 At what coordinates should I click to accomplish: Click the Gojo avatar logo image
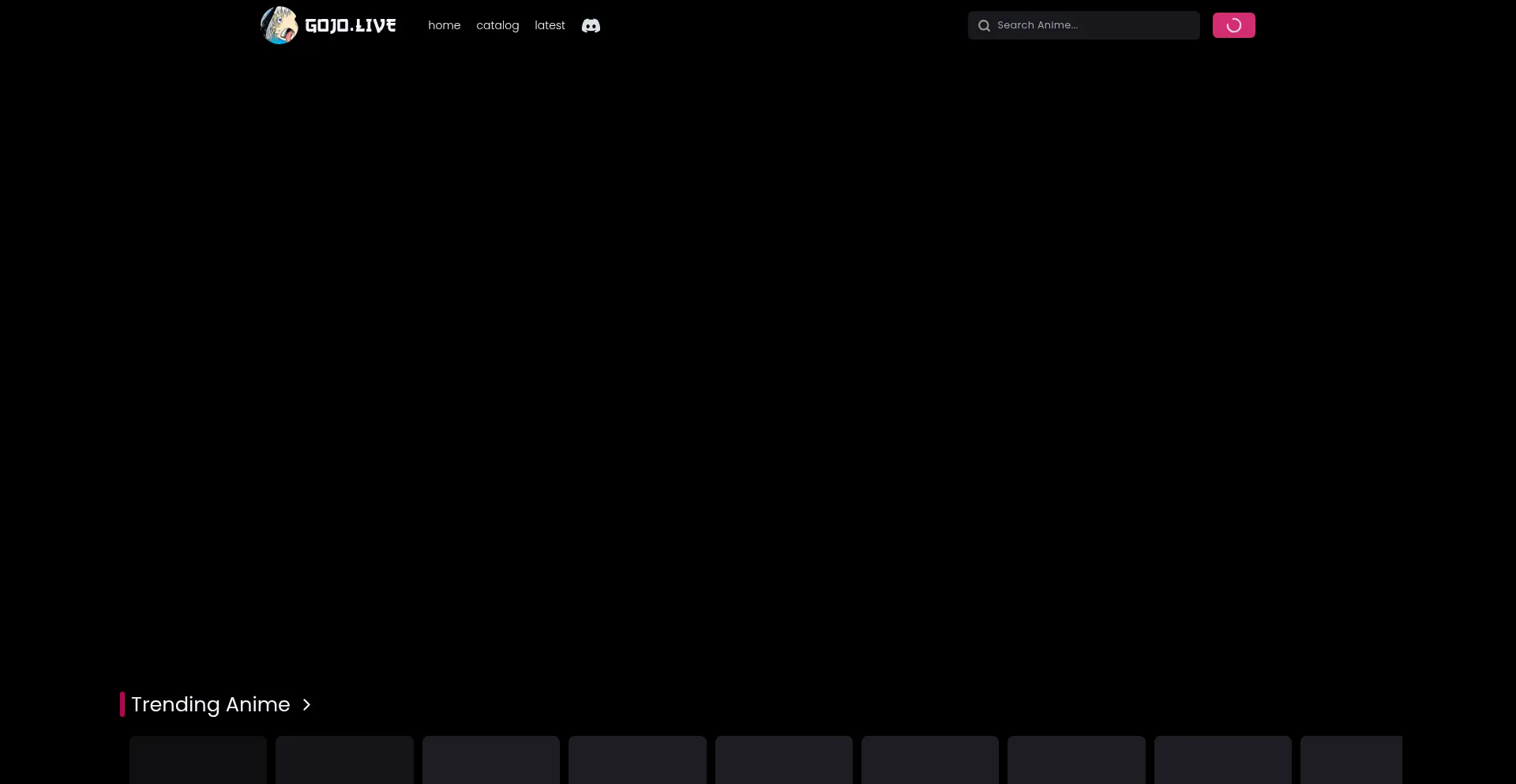pos(280,25)
